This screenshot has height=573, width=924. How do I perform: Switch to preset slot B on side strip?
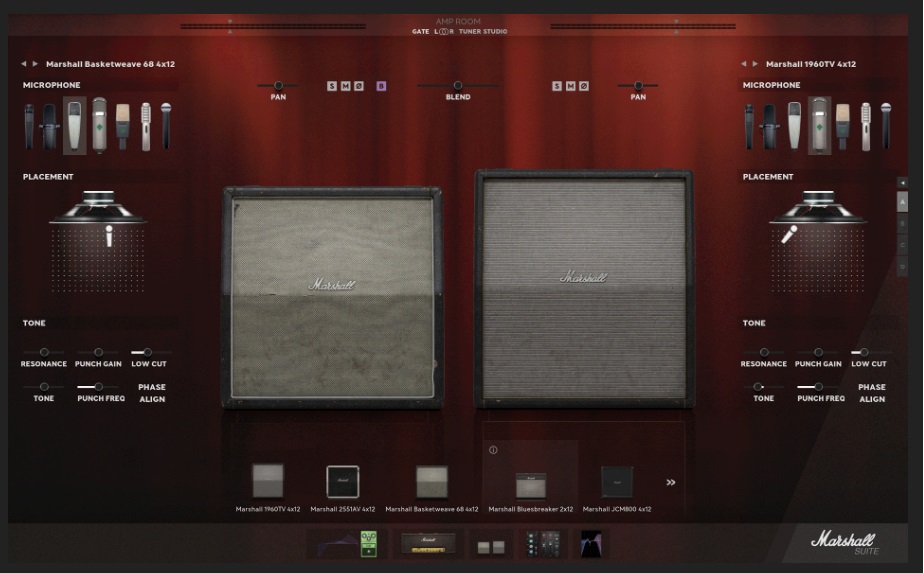tap(902, 223)
